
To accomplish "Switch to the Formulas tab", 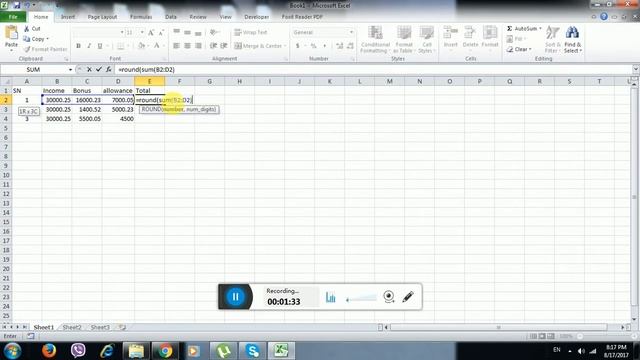I will [141, 17].
